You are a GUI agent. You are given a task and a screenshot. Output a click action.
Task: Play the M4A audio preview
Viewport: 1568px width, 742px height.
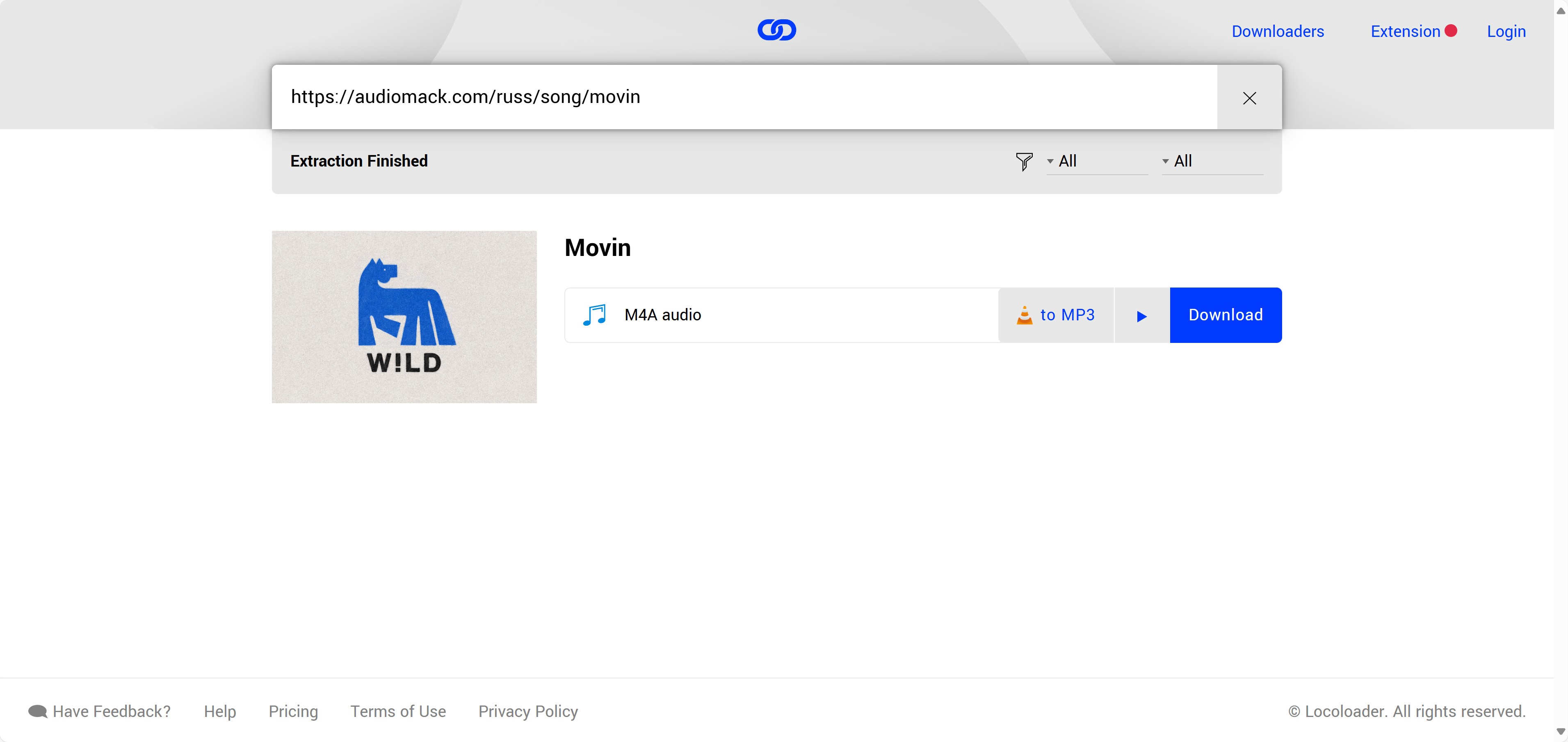pyautogui.click(x=1142, y=315)
